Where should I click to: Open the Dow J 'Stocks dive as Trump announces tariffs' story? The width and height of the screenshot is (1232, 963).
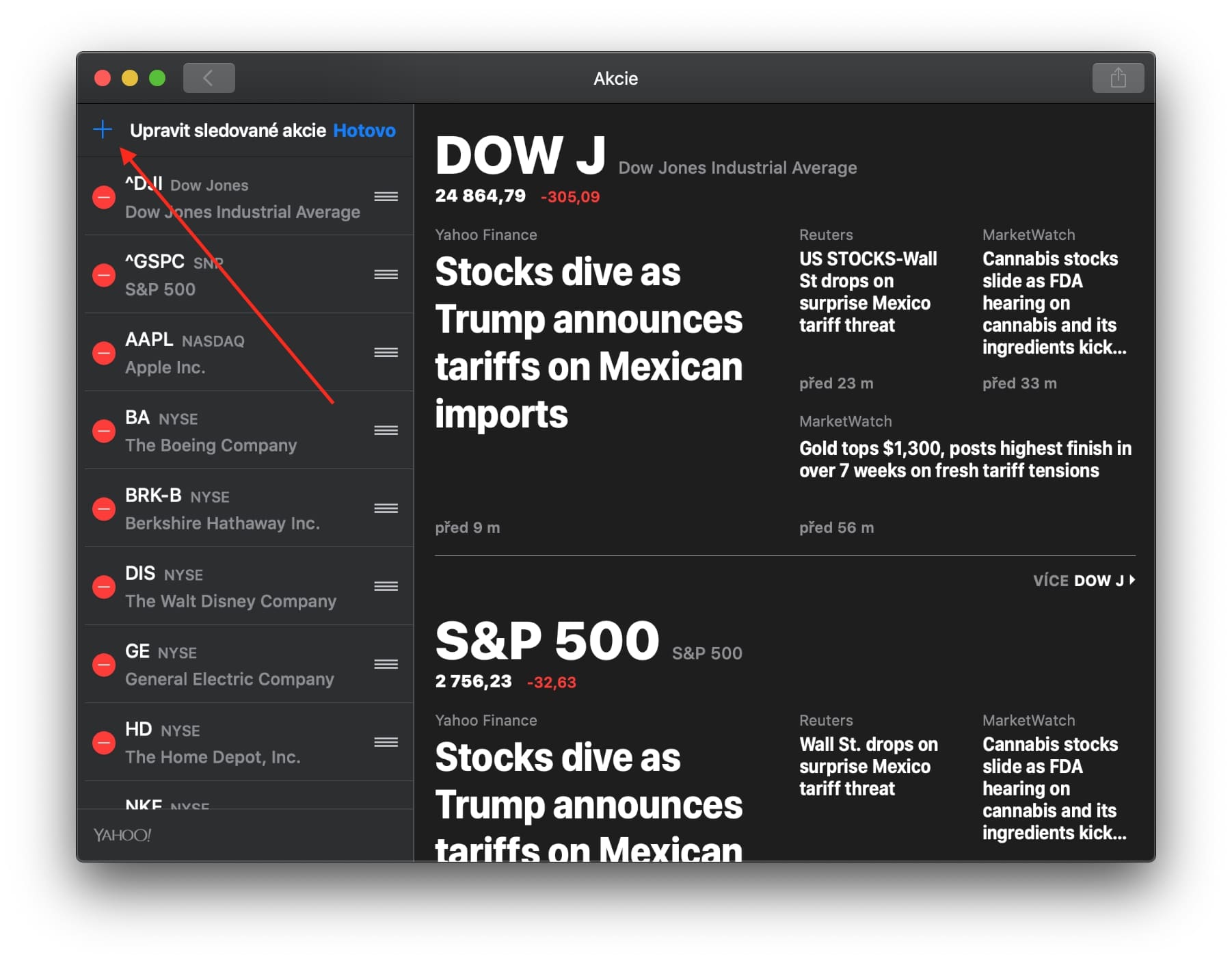point(589,343)
